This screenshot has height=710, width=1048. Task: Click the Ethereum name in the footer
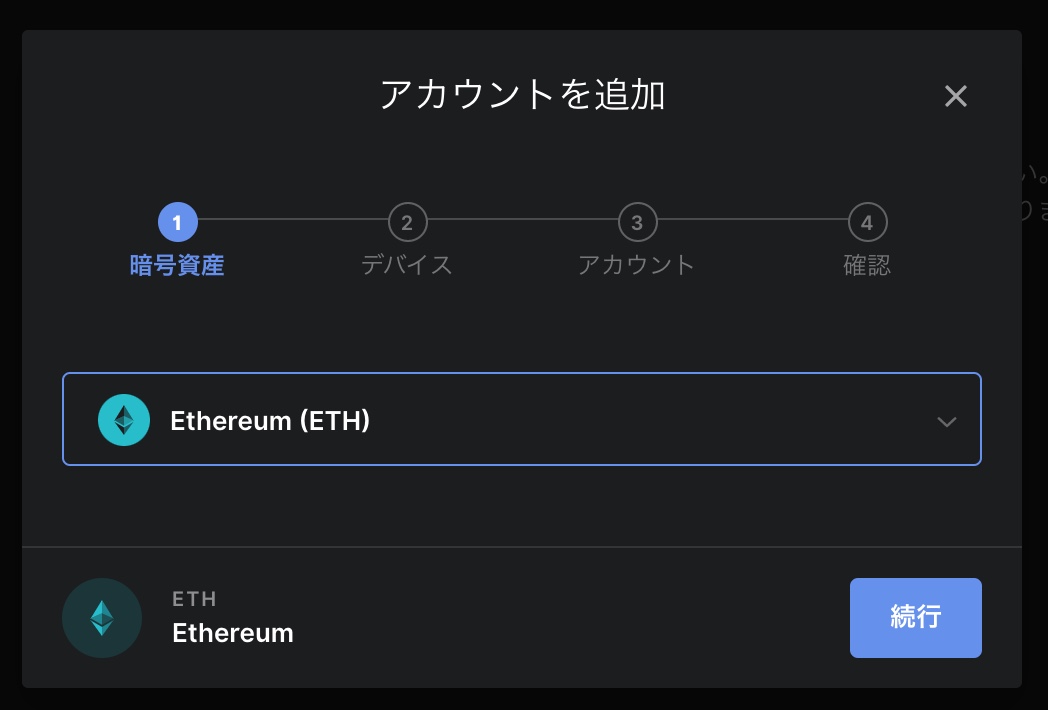[x=233, y=633]
